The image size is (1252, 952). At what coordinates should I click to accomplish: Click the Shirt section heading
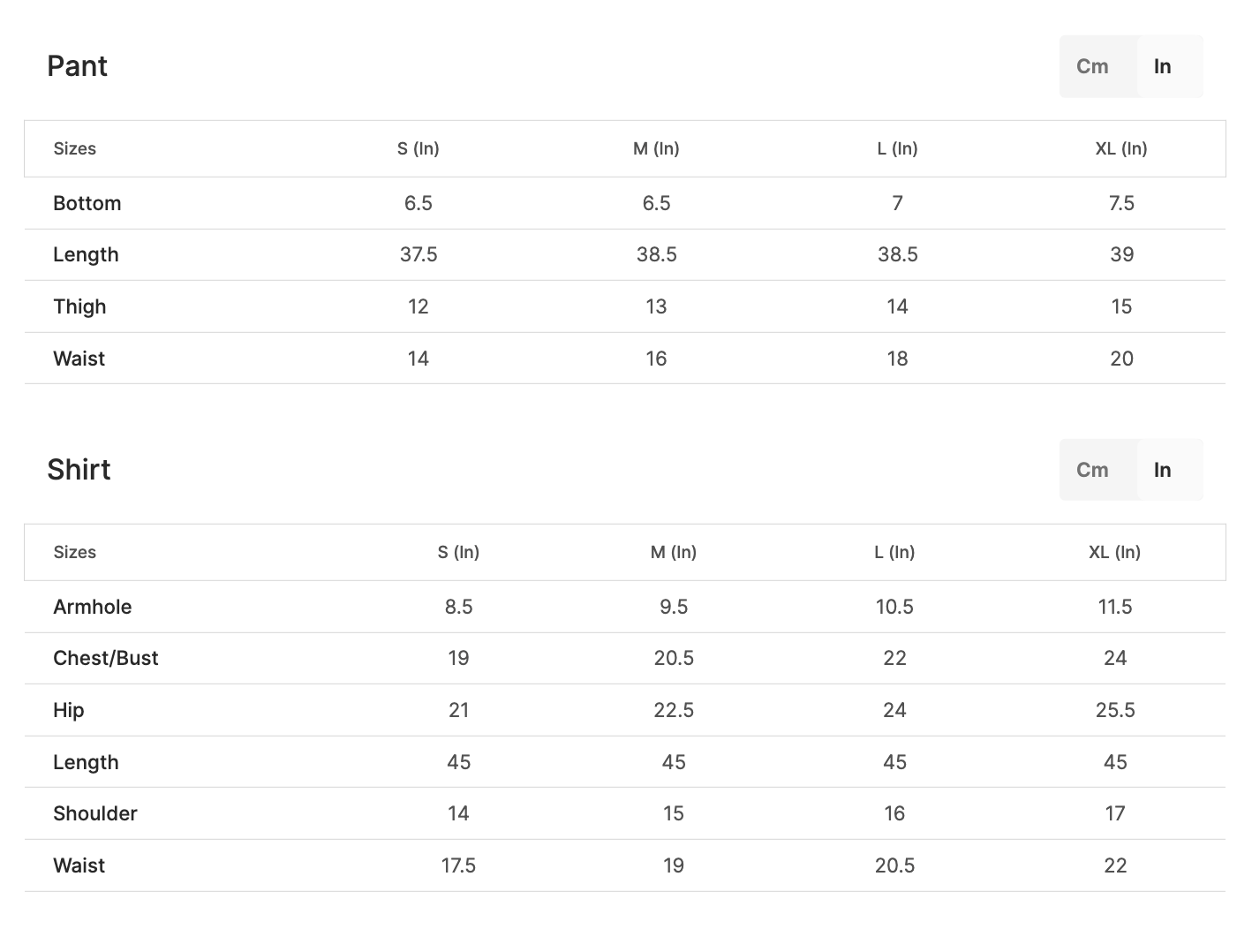79,470
